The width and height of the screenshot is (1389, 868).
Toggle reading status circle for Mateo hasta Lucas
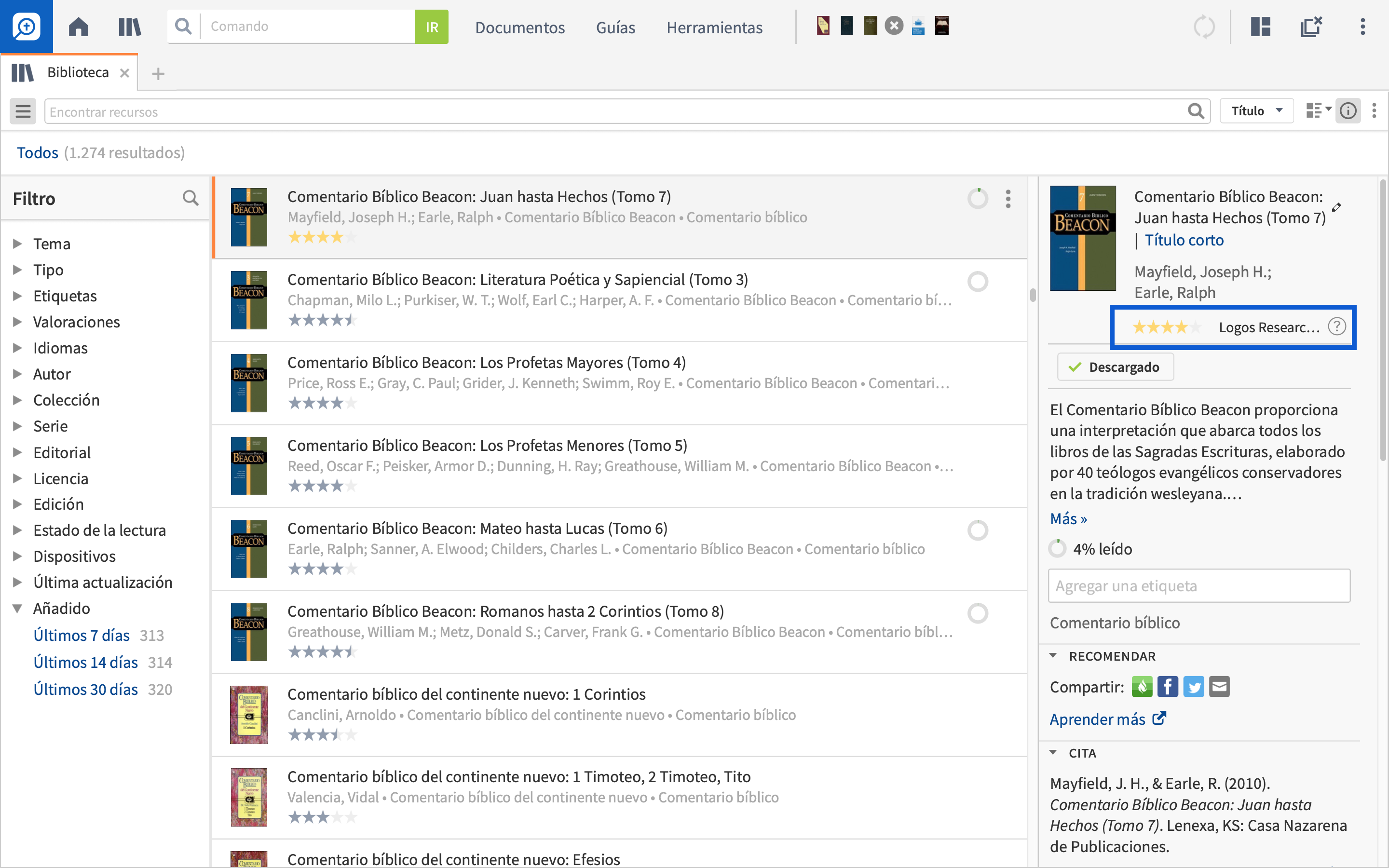(x=978, y=530)
